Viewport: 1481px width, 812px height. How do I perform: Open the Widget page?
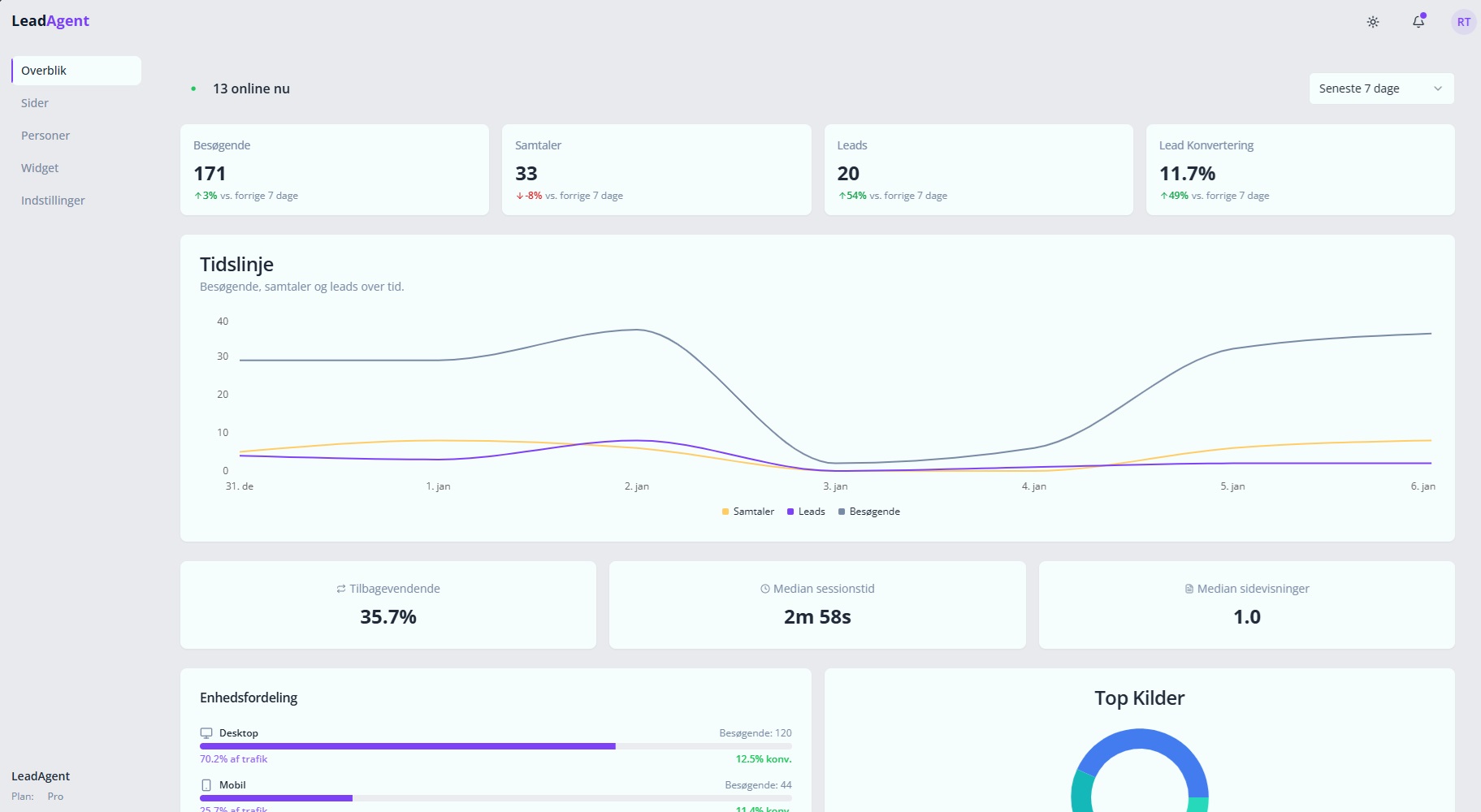pyautogui.click(x=39, y=167)
